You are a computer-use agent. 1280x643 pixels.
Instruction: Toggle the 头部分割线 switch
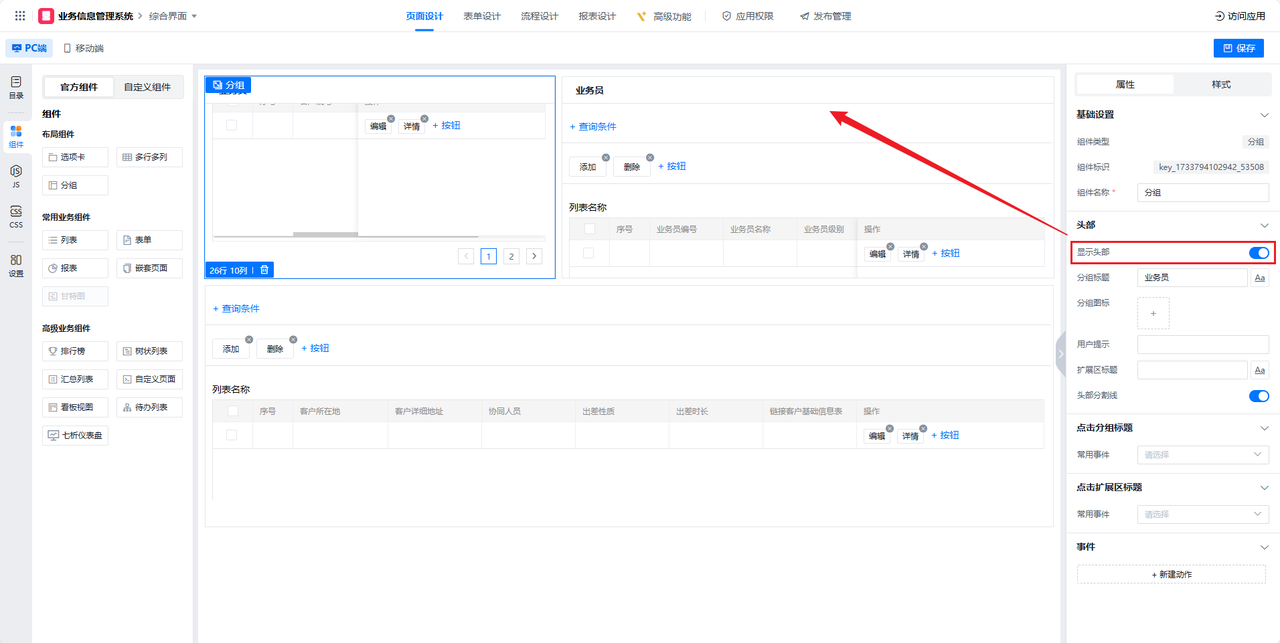tap(1259, 396)
